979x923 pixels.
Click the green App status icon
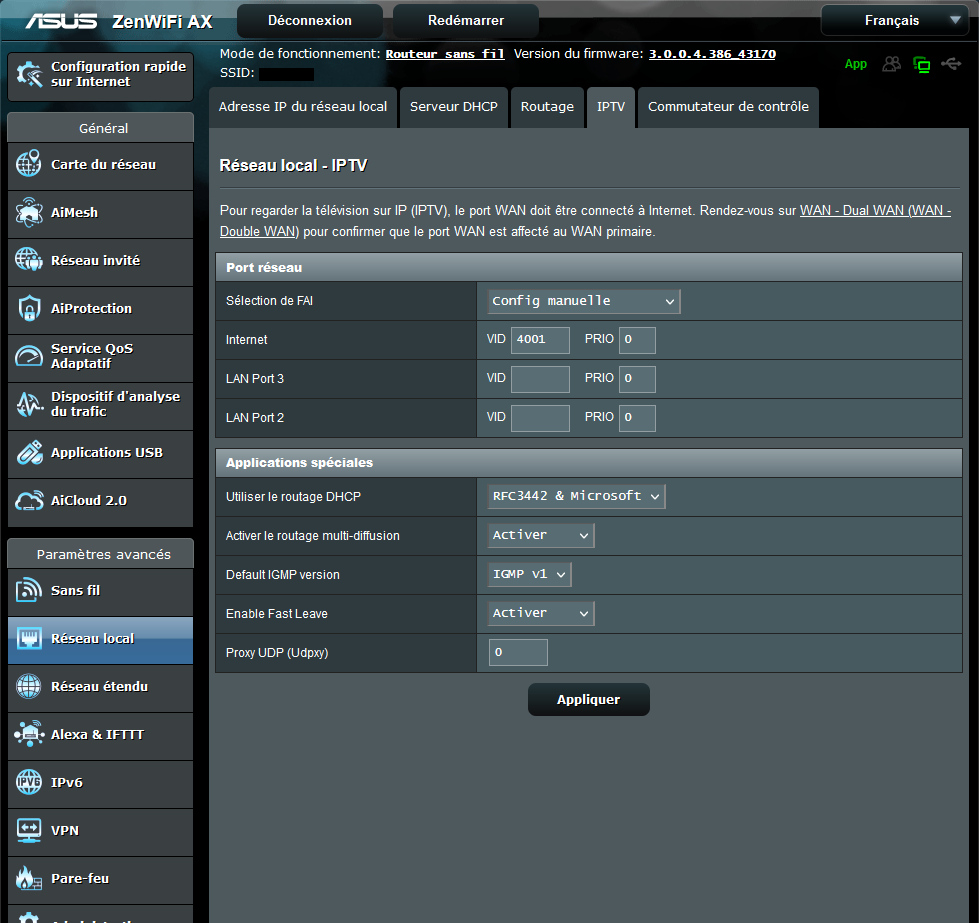point(855,64)
